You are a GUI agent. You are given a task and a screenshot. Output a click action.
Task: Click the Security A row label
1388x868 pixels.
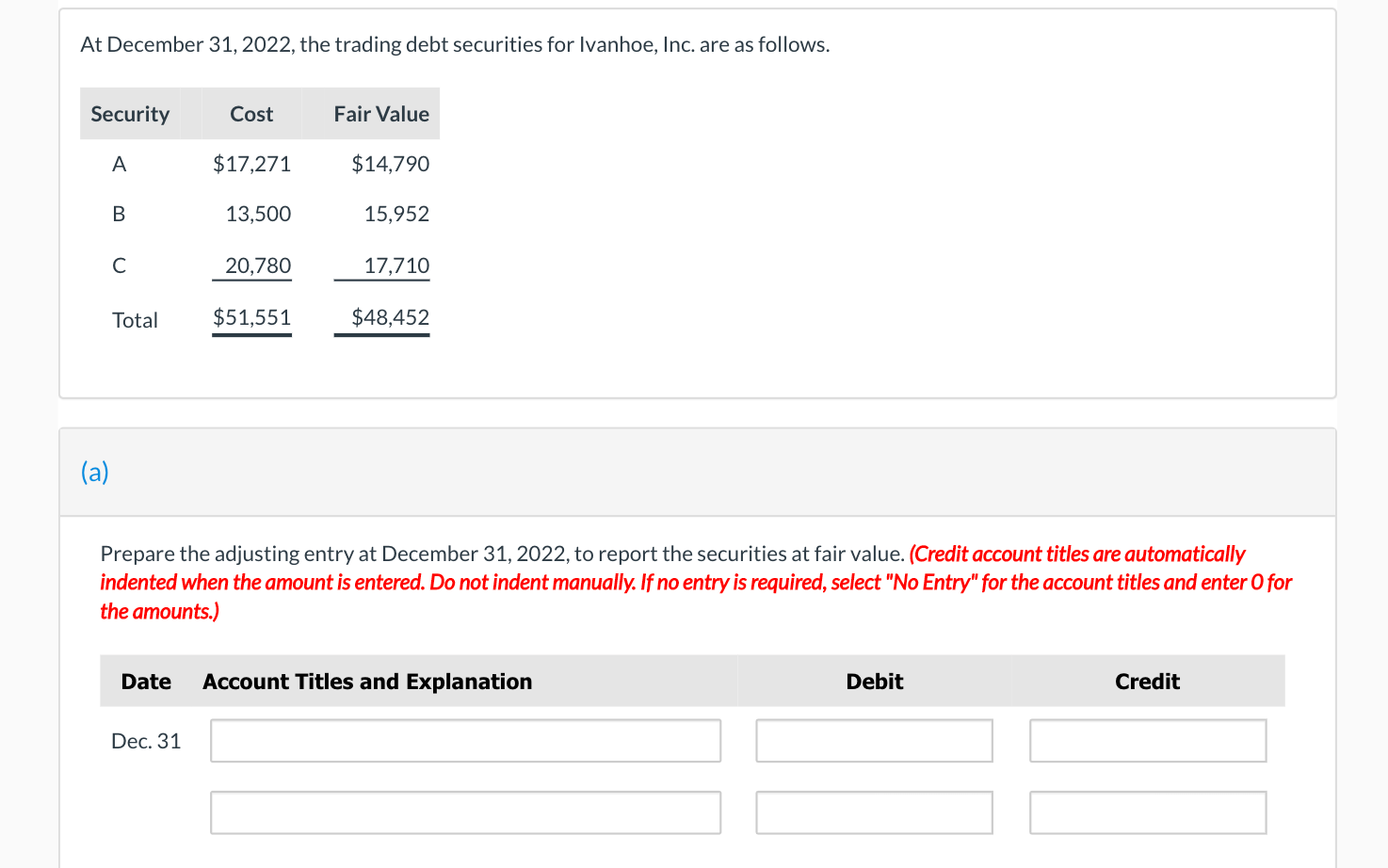click(119, 164)
